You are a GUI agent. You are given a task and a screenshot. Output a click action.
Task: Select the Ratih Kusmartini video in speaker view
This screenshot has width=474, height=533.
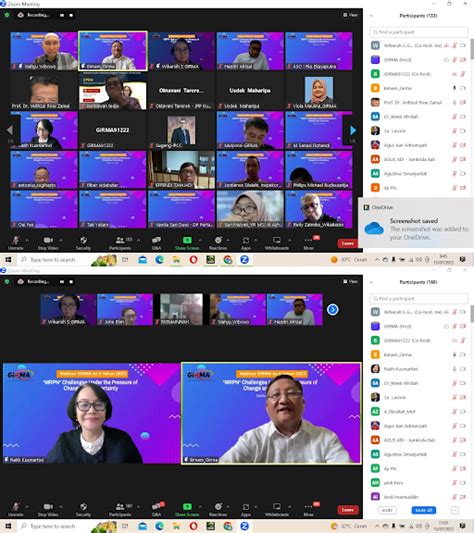tap(91, 413)
